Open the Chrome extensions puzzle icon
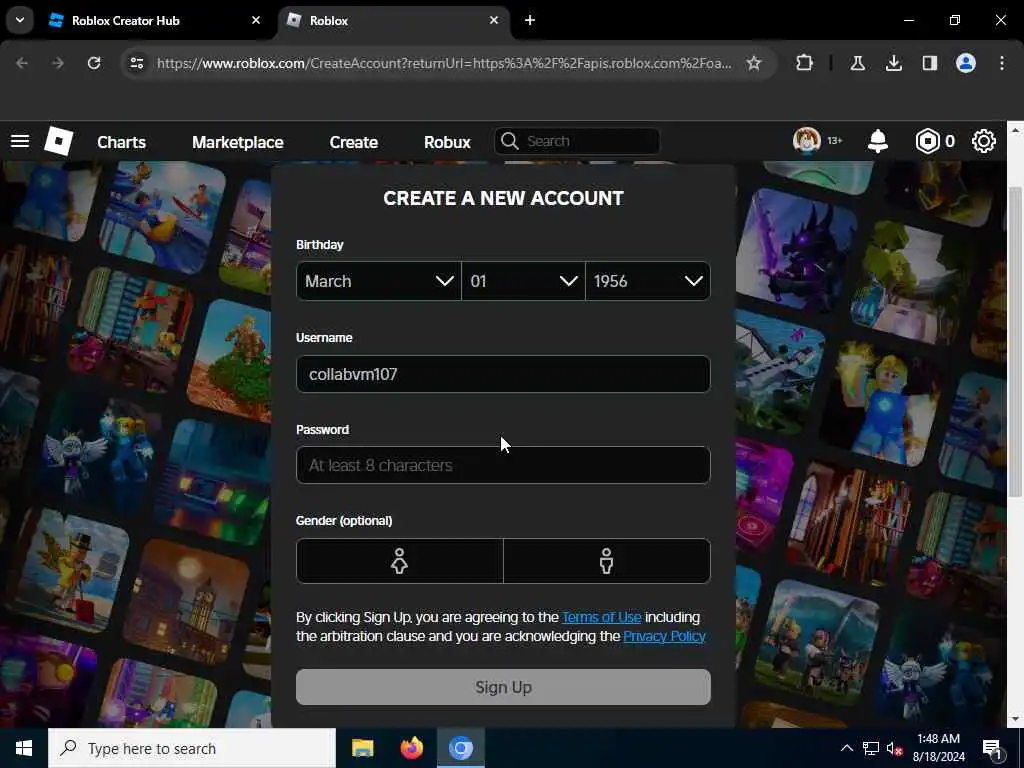 pyautogui.click(x=805, y=63)
